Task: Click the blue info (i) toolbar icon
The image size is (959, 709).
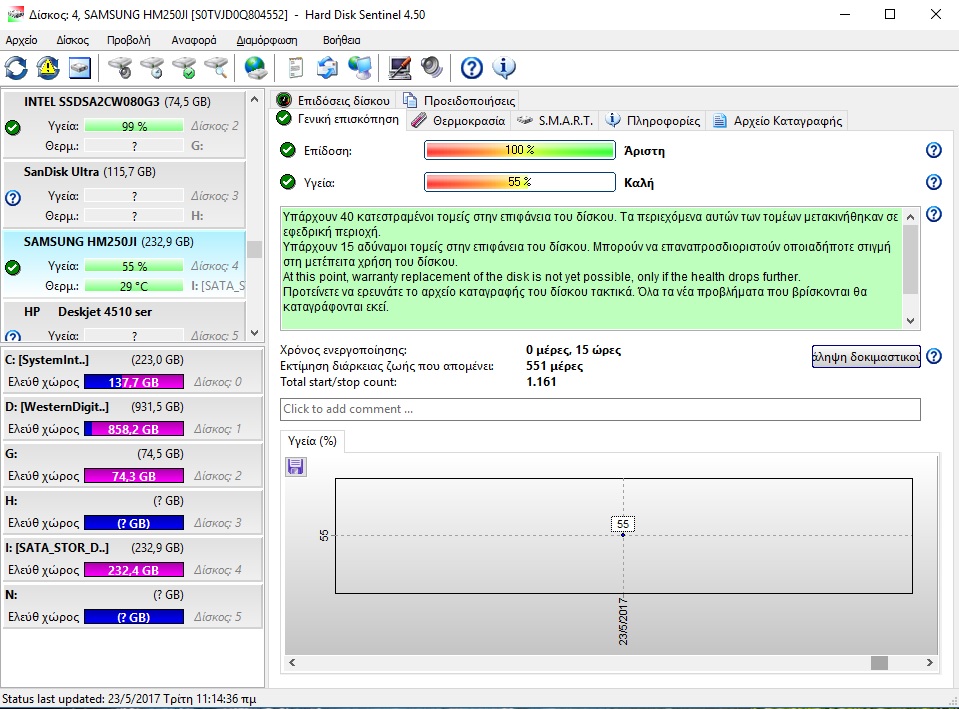Action: click(x=504, y=68)
